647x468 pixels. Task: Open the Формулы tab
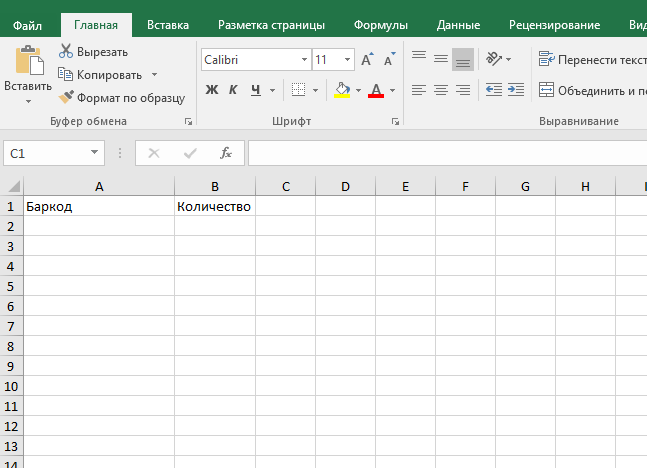tap(380, 25)
